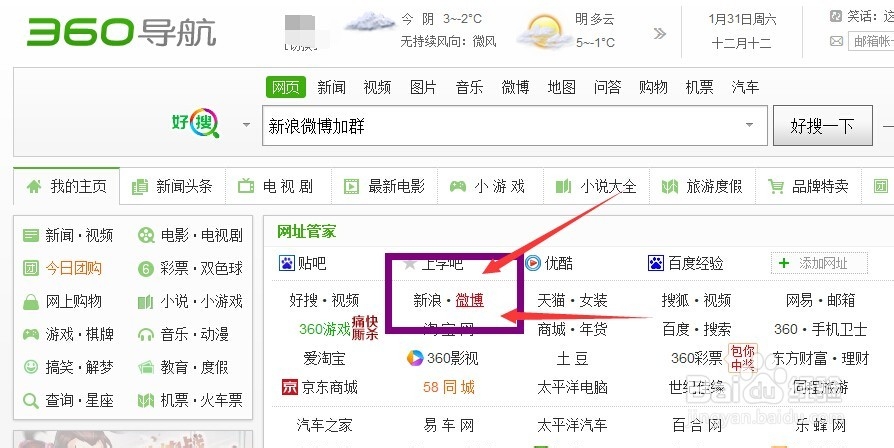894x448 pixels.
Task: Click the 邮箱帐号 input field
Action: click(x=871, y=41)
